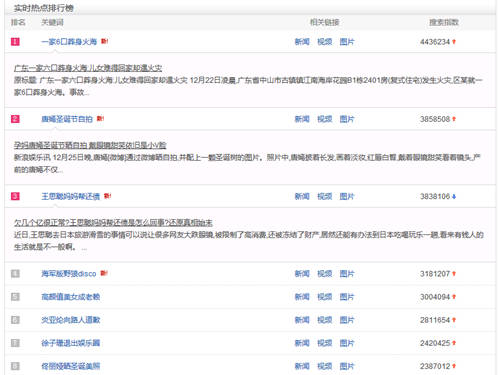Open 视频 link for 一家6口葬身火海
This screenshot has height=375, width=500.
click(325, 42)
